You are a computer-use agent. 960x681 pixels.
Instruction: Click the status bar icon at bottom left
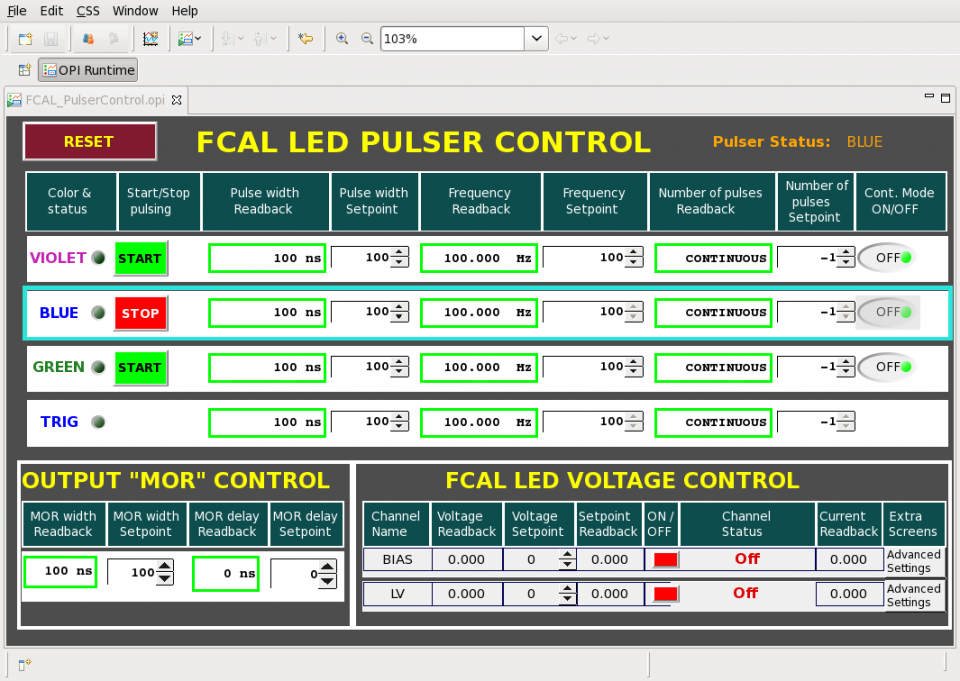point(25,664)
